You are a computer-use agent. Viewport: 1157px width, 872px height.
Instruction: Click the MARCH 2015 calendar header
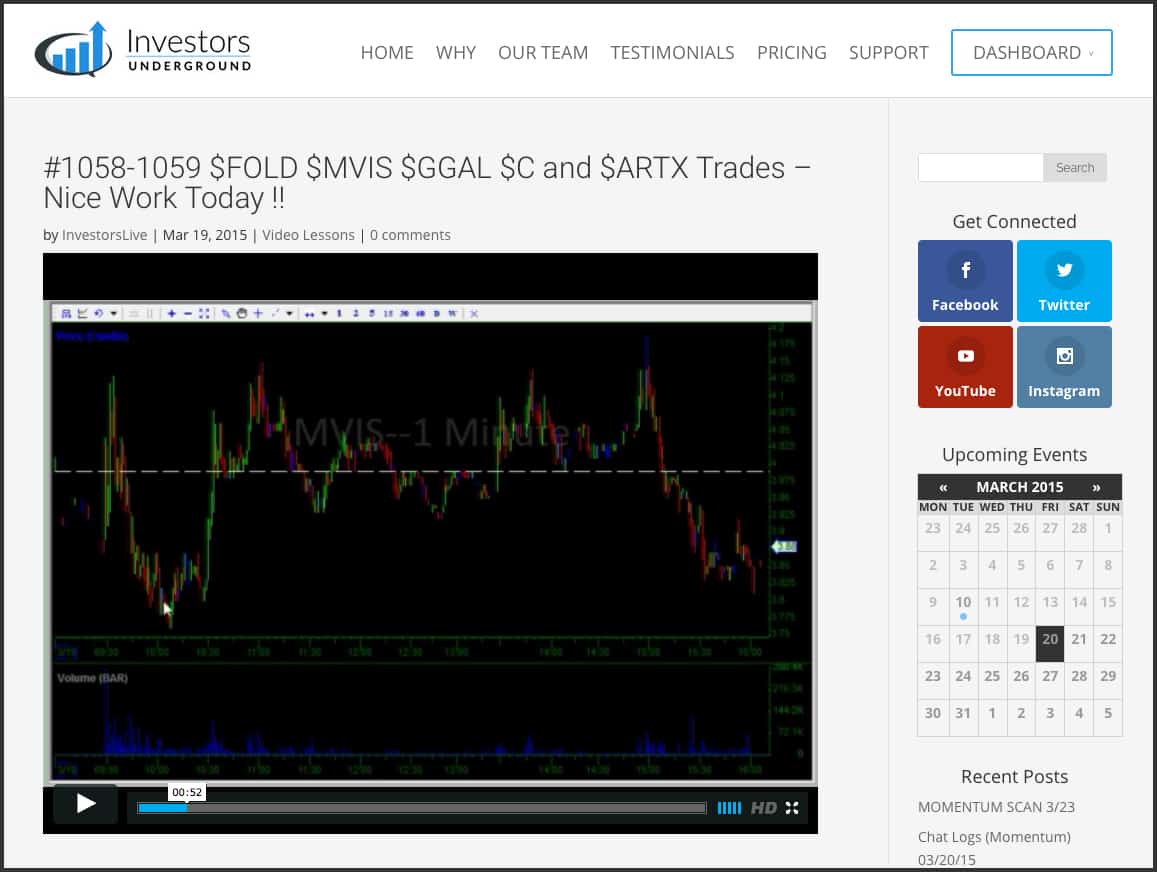pyautogui.click(x=1020, y=488)
